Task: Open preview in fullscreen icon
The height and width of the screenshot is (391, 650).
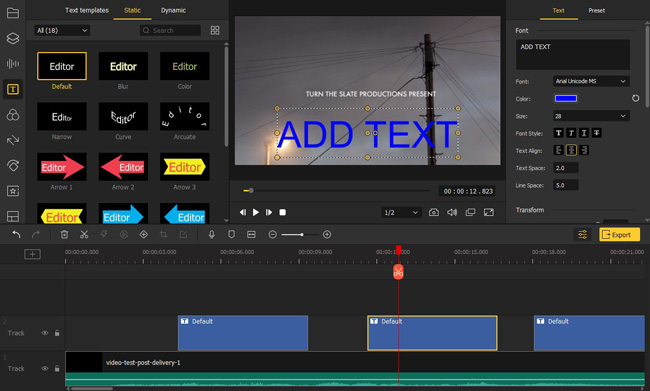Action: [489, 212]
